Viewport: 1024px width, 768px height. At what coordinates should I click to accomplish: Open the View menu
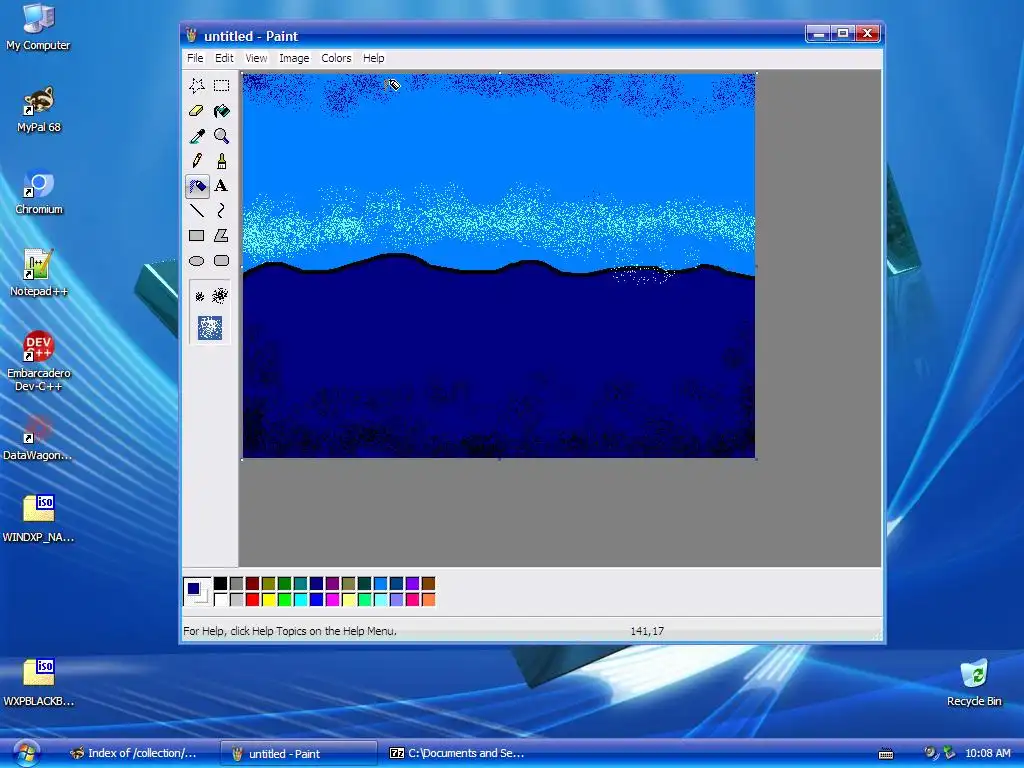pos(256,58)
